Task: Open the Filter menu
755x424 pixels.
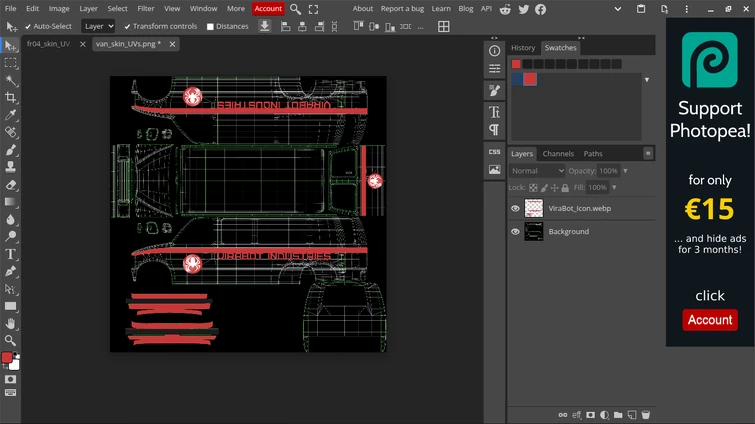Action: (146, 9)
